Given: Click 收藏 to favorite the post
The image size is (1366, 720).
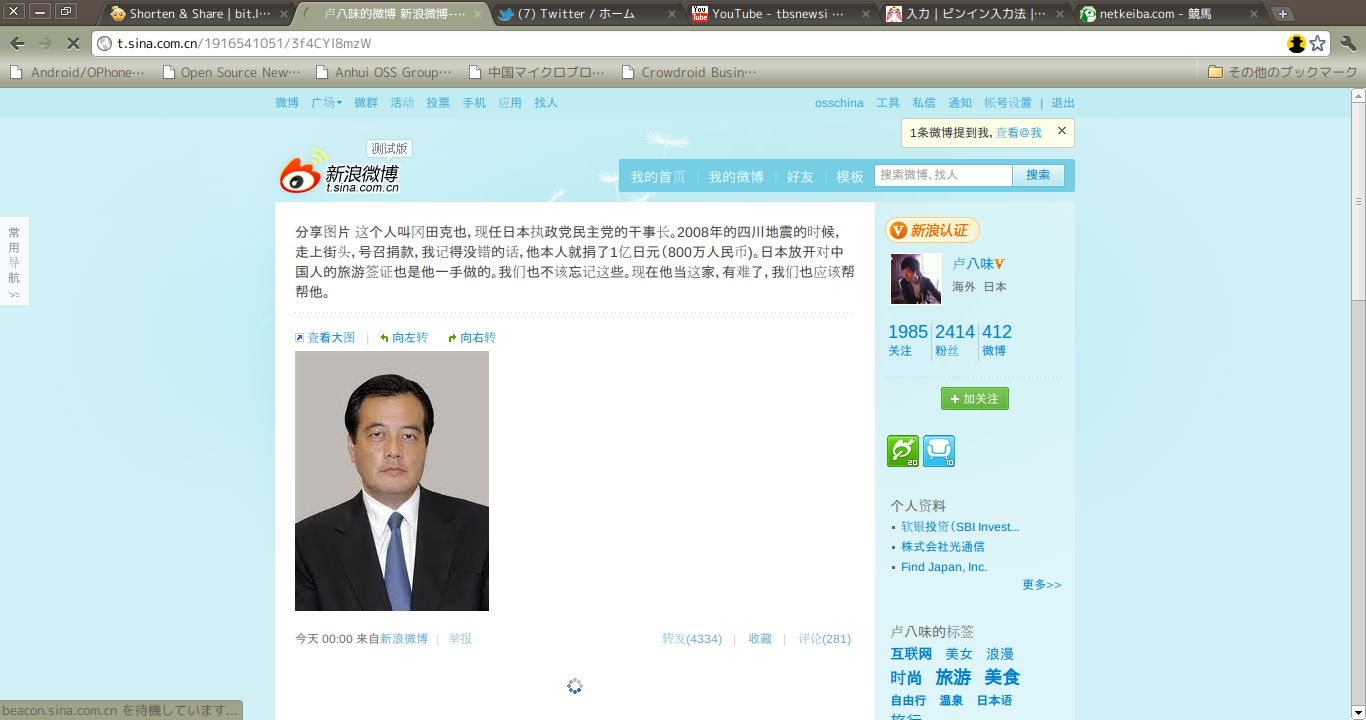Looking at the screenshot, I should pos(760,639).
